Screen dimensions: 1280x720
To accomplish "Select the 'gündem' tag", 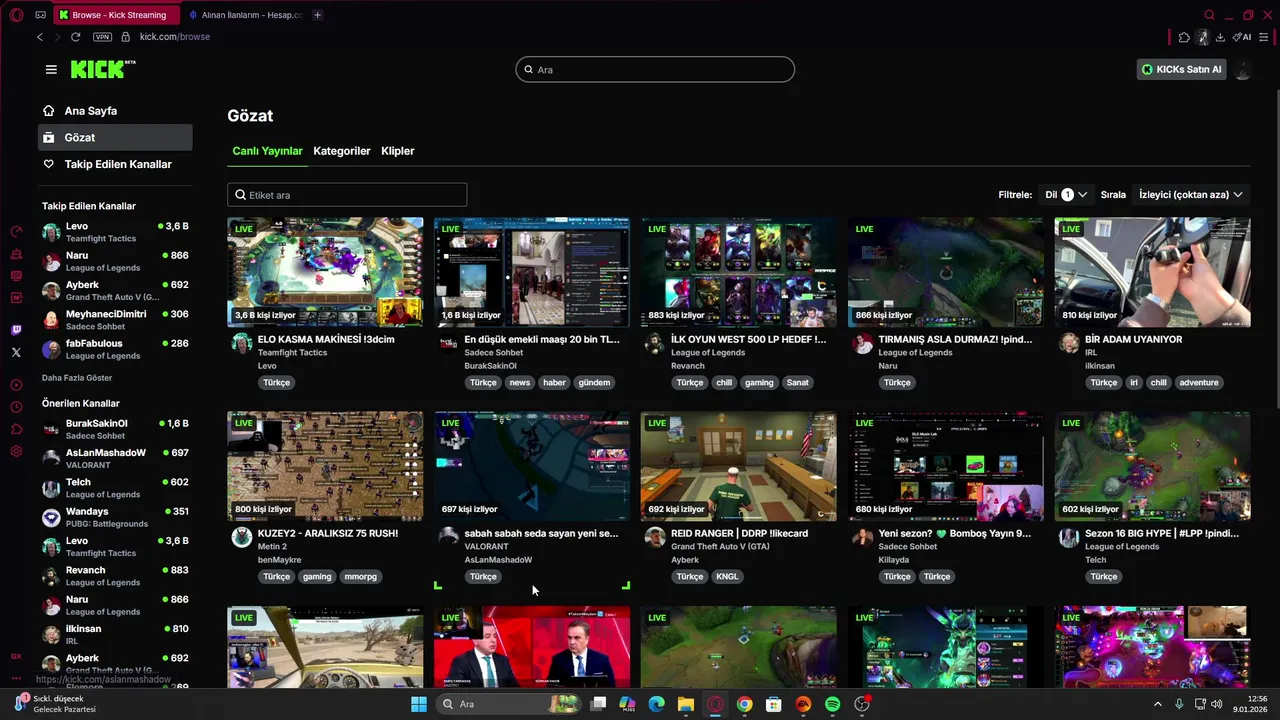I will tap(594, 382).
